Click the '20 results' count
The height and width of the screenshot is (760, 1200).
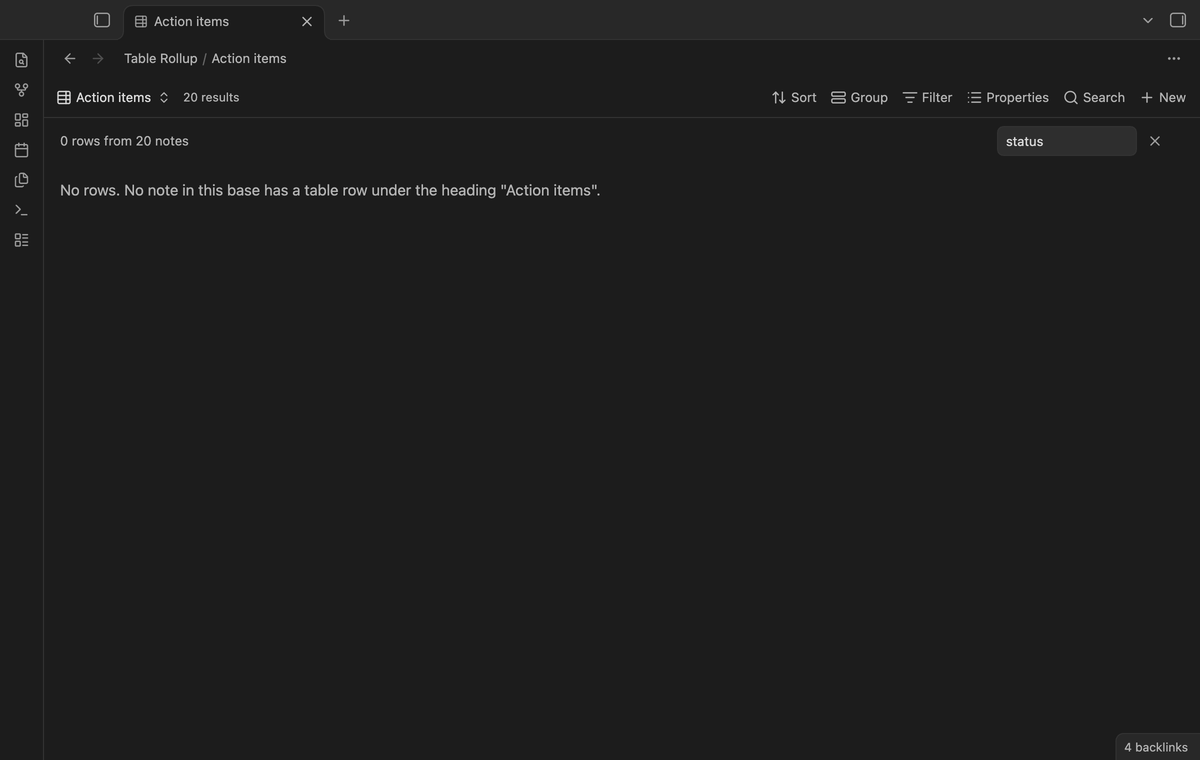click(x=211, y=97)
